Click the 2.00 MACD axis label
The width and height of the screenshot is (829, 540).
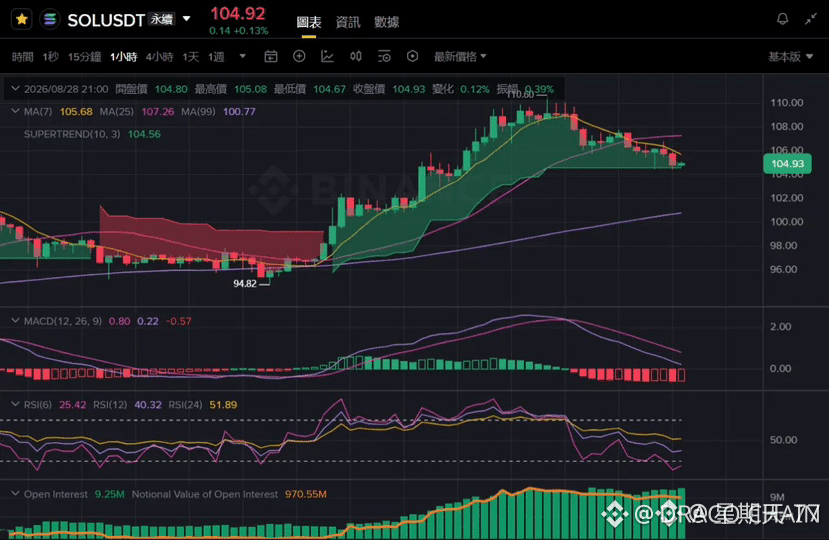click(781, 326)
